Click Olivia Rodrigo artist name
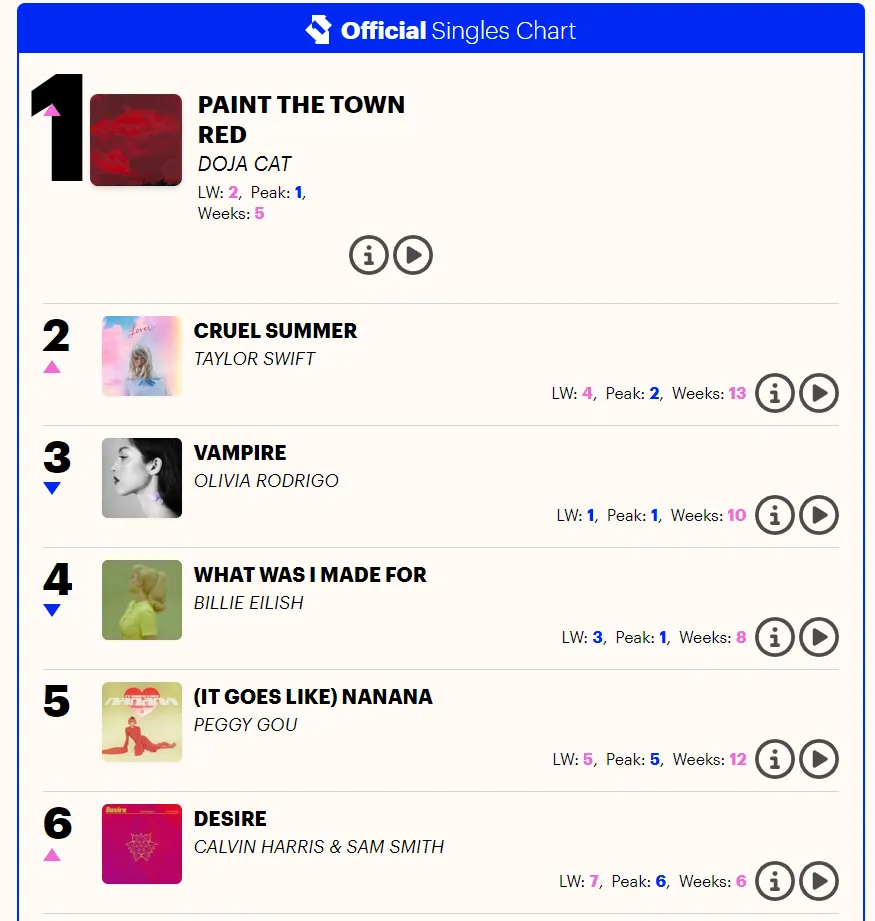 coord(266,481)
